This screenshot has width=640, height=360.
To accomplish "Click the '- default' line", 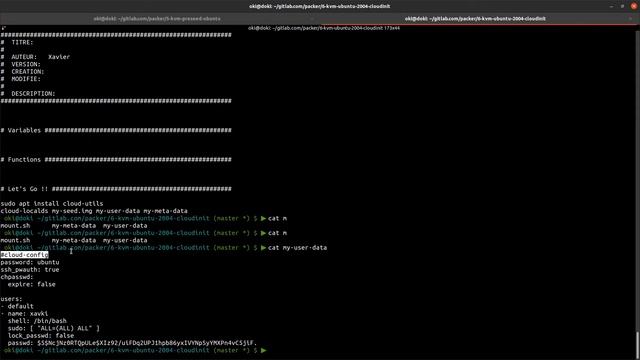I will click(x=17, y=306).
